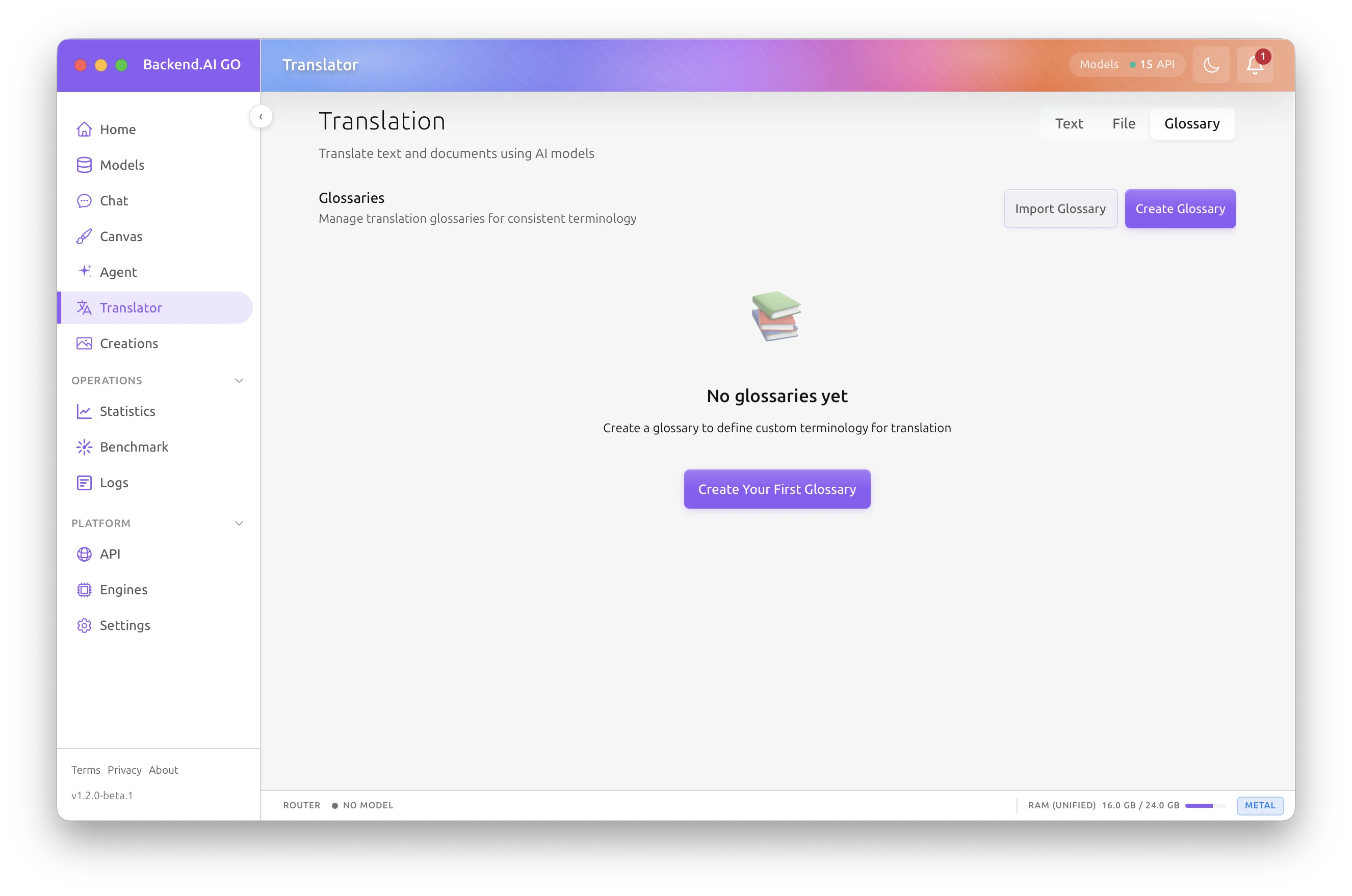Toggle the METAL backend badge

(x=1259, y=805)
